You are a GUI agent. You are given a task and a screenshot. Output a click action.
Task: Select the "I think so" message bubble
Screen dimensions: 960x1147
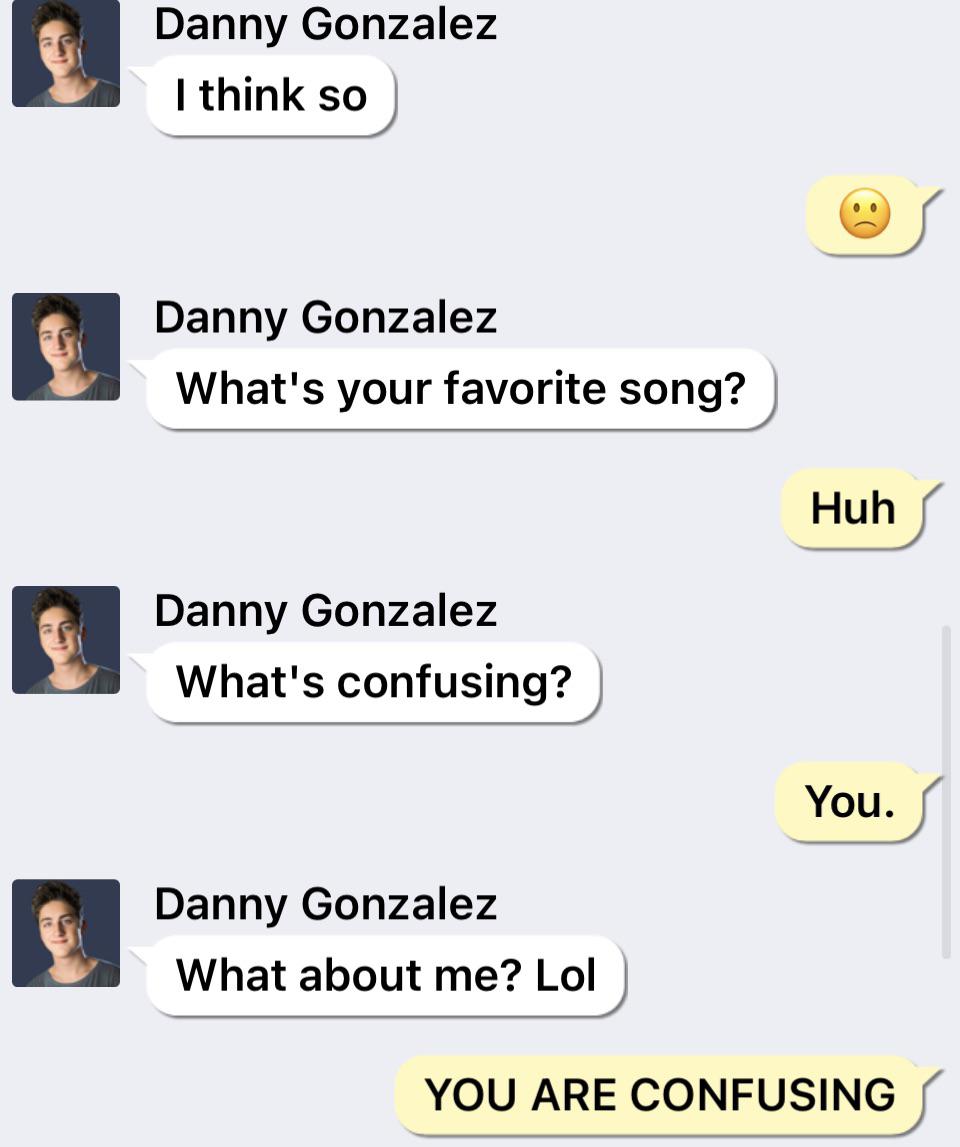[x=271, y=96]
